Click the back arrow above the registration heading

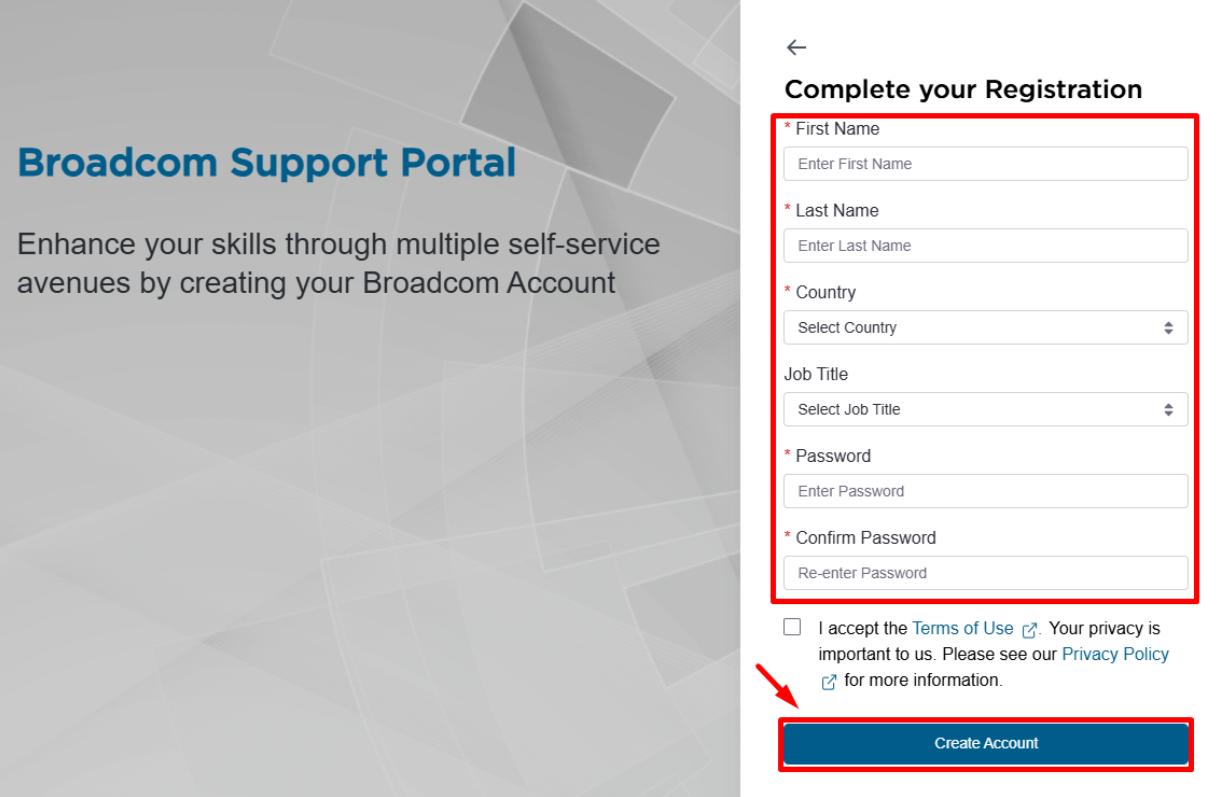(x=796, y=47)
